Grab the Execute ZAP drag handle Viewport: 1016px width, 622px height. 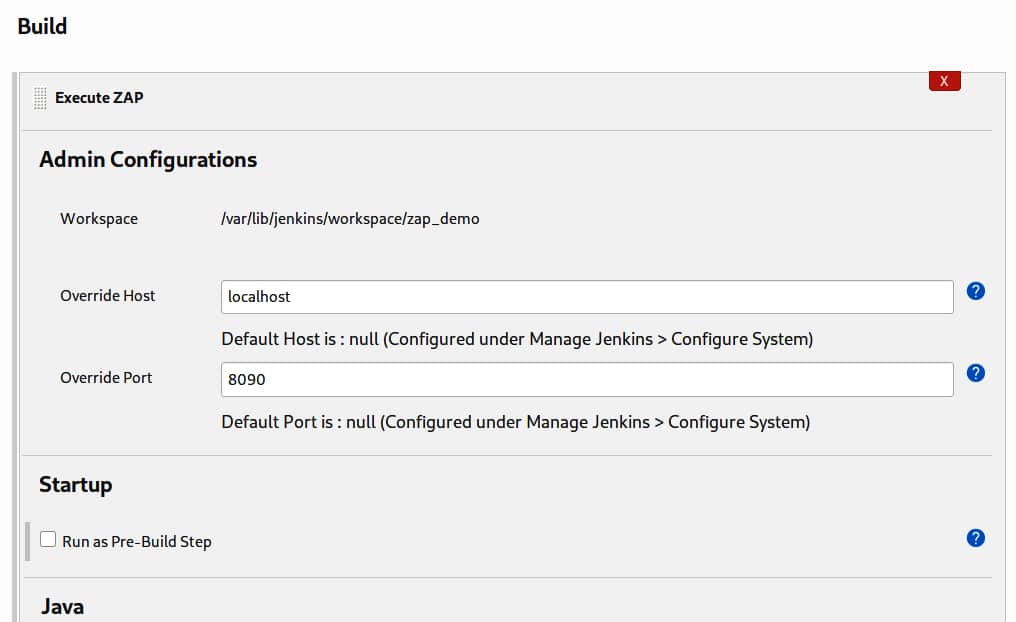[x=40, y=98]
